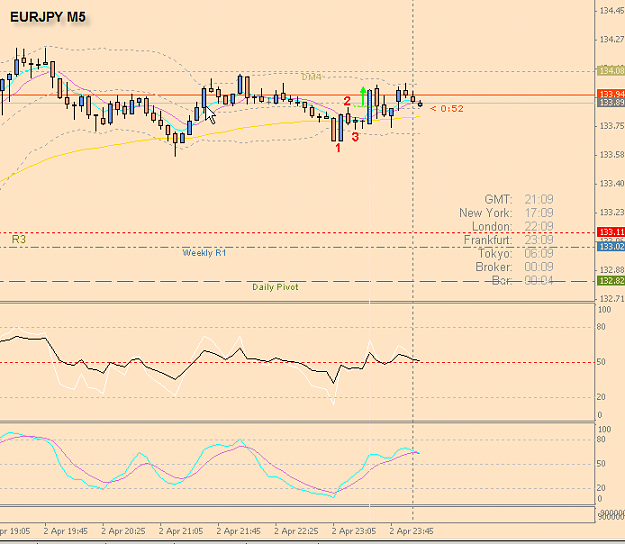Click the 133.23 price axis value
This screenshot has height=544, width=625.
pos(612,212)
